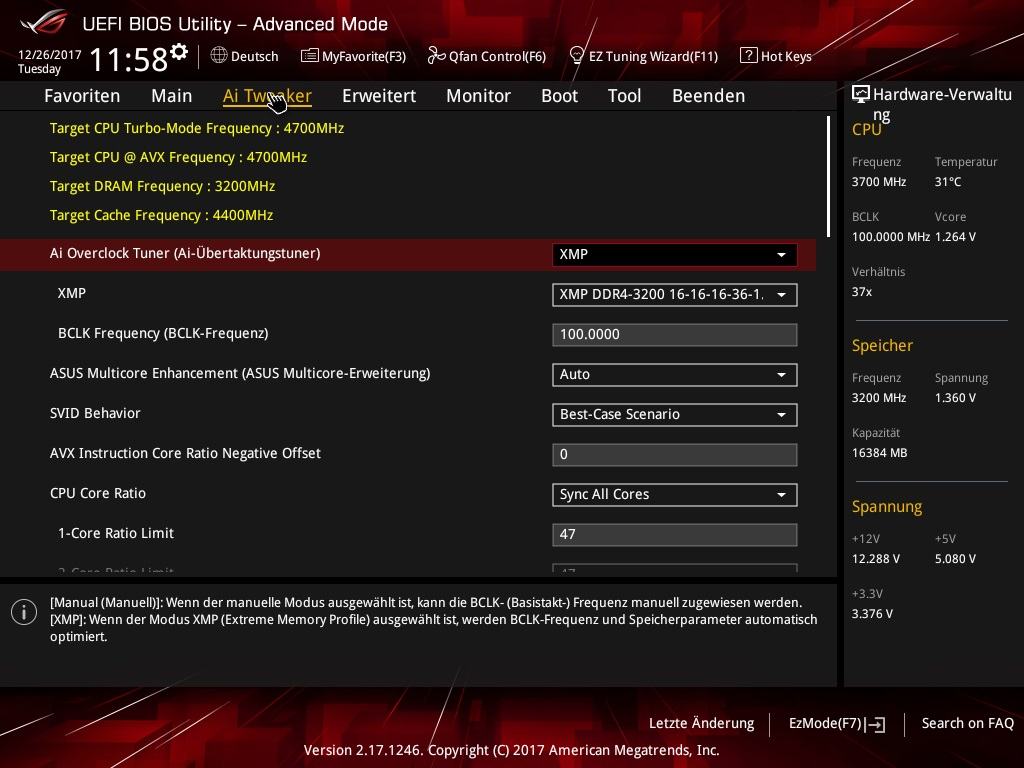
Task: Open MyFavorite(F3) list
Action: click(x=353, y=56)
